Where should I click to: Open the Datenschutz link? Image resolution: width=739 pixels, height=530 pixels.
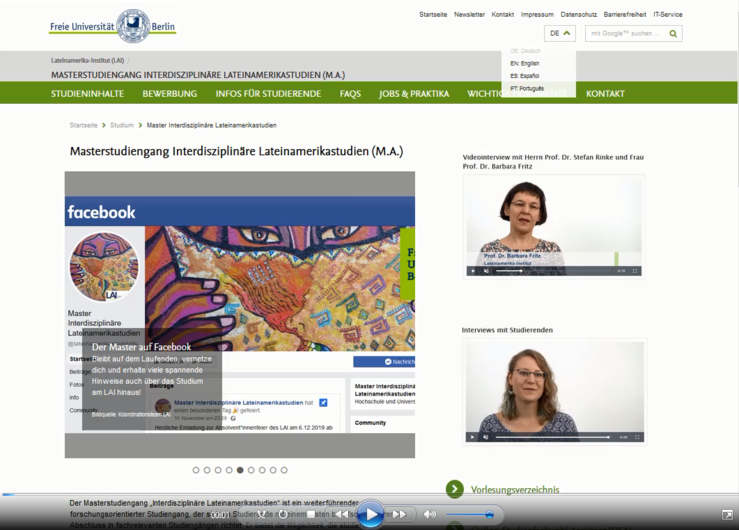point(579,15)
